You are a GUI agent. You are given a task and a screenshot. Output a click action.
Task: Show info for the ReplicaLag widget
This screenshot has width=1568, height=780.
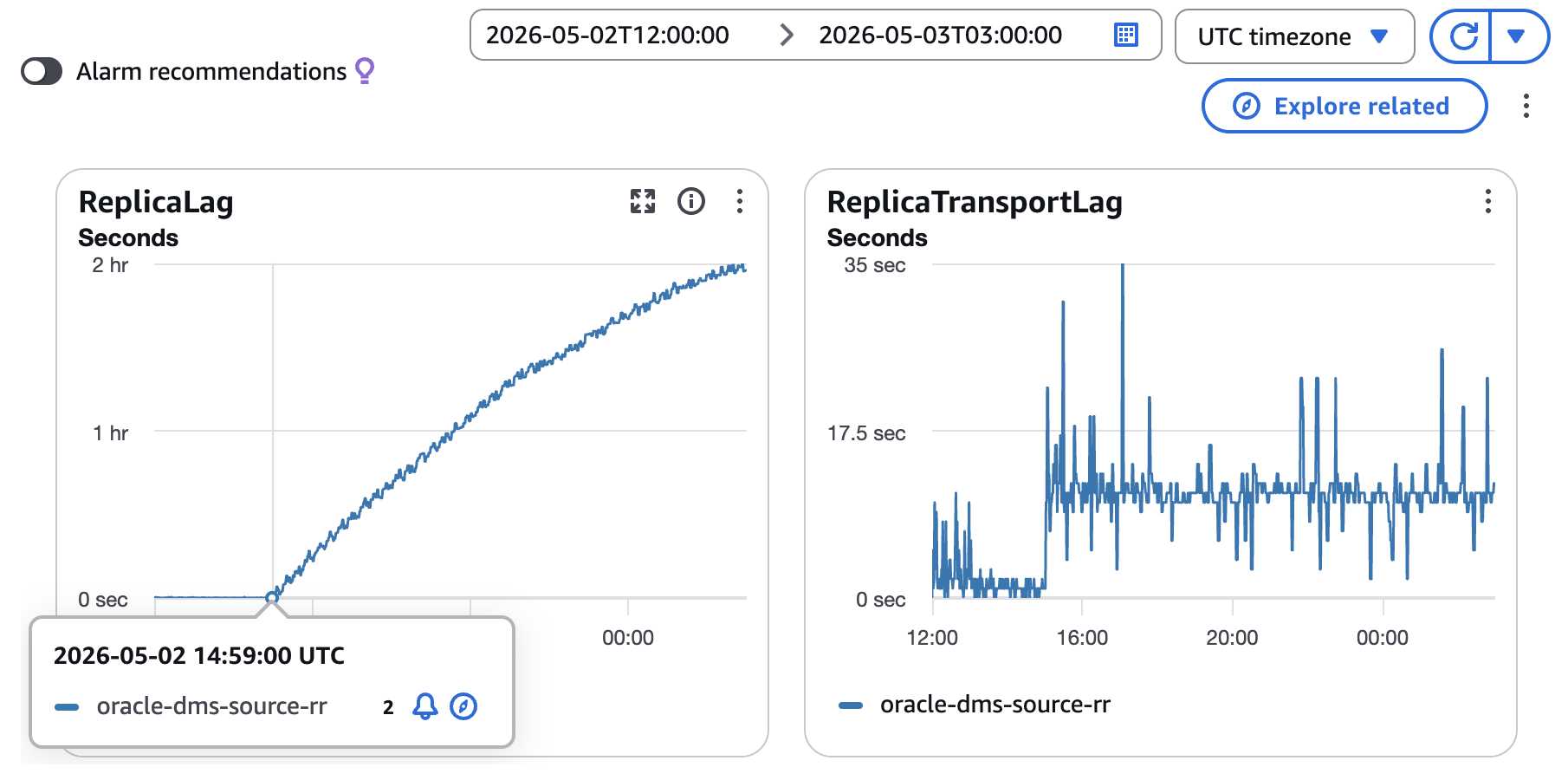tap(691, 201)
